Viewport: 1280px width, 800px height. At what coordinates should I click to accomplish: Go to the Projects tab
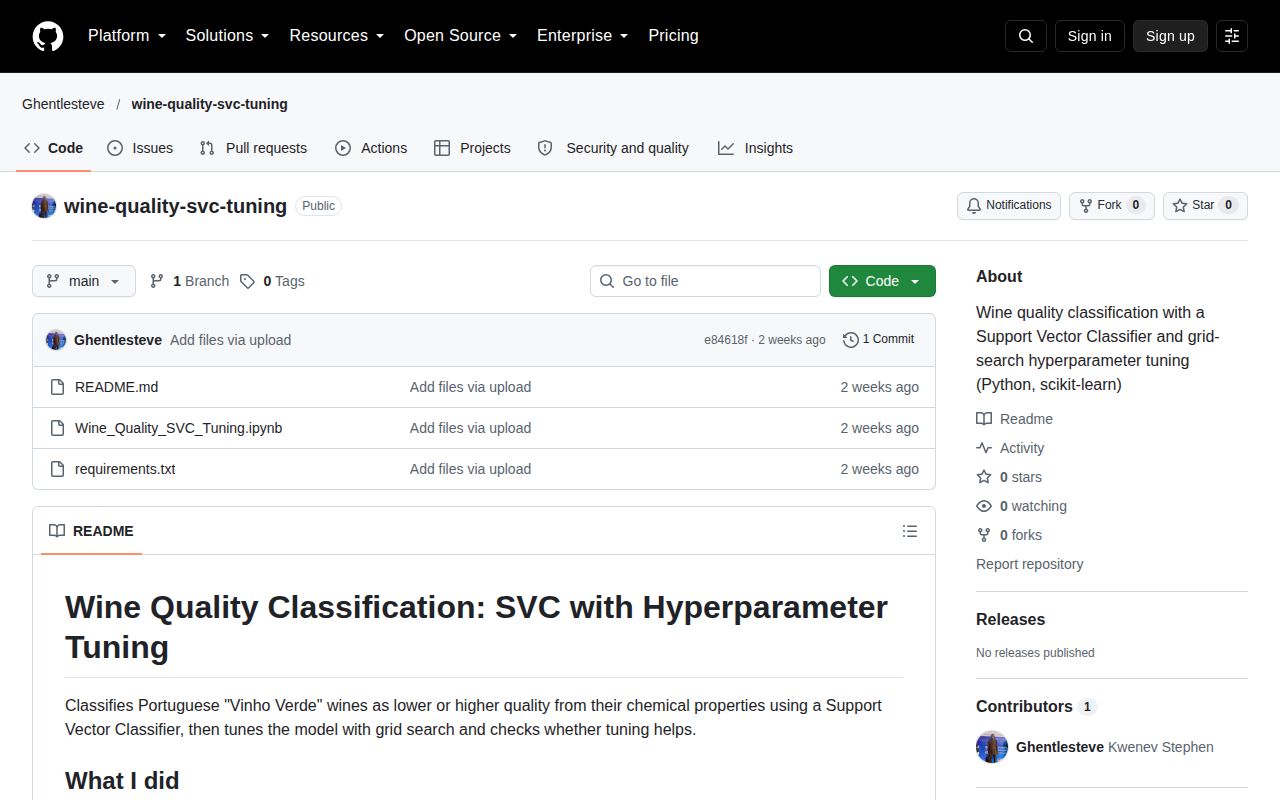pyautogui.click(x=472, y=148)
